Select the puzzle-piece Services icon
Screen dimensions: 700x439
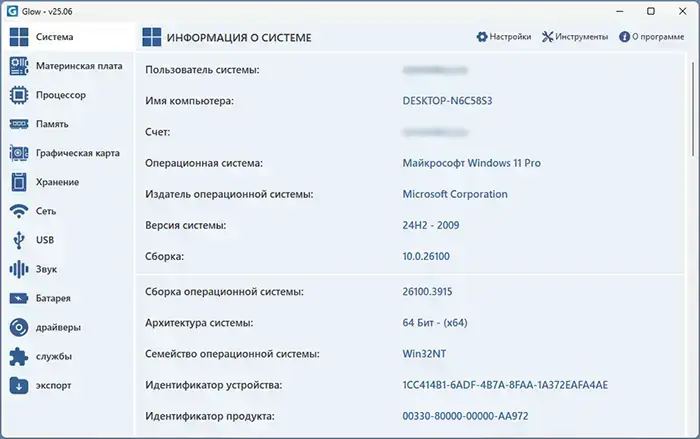coord(18,356)
